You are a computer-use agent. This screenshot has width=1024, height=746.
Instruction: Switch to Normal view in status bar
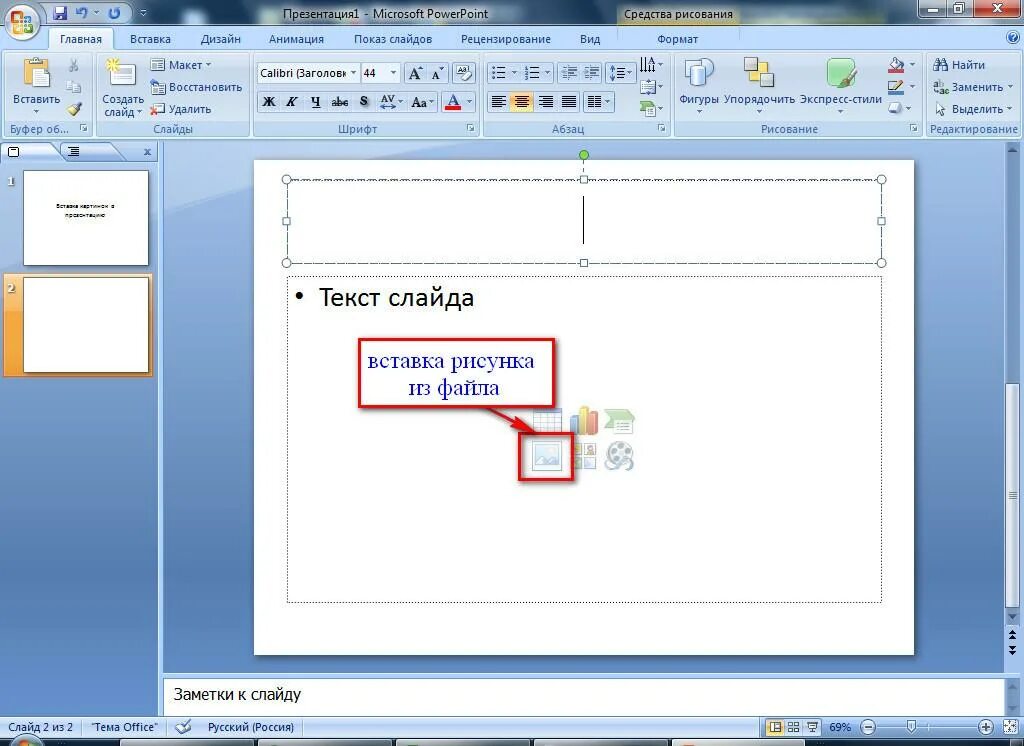(x=775, y=726)
